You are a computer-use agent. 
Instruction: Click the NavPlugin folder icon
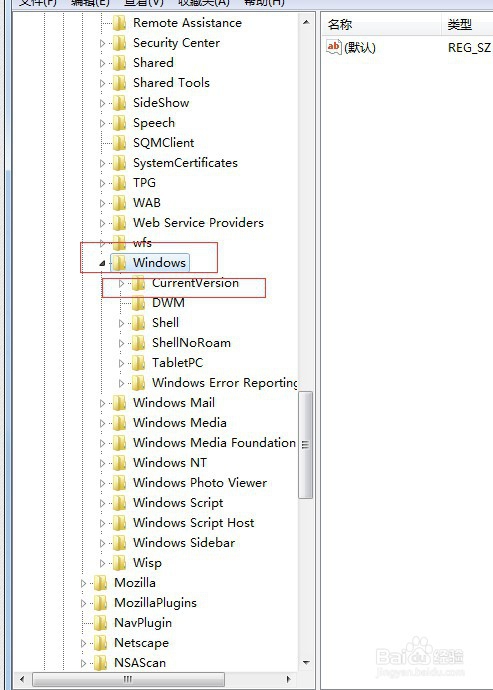100,623
